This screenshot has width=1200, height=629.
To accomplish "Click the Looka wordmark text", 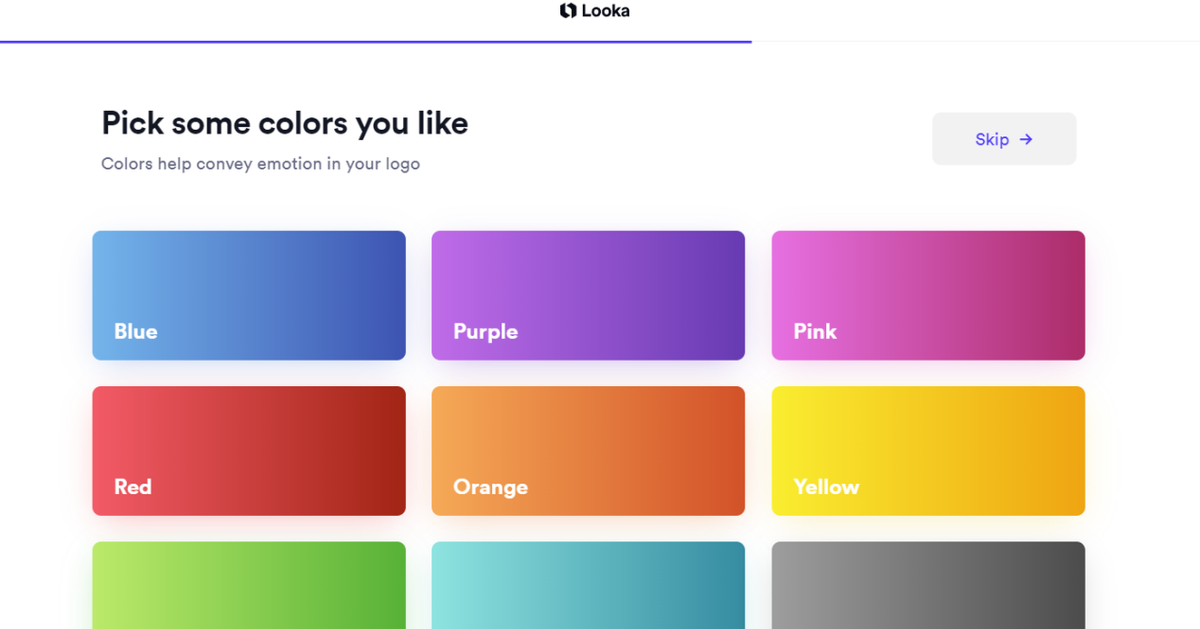I will click(605, 11).
